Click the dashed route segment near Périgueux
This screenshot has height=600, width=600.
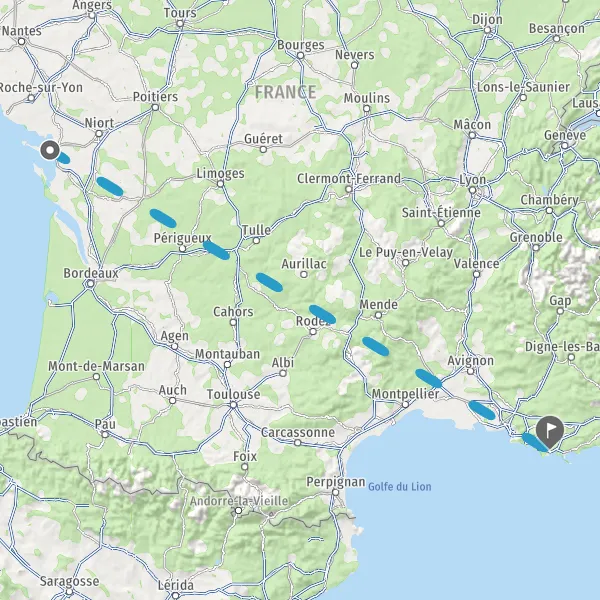coord(216,250)
